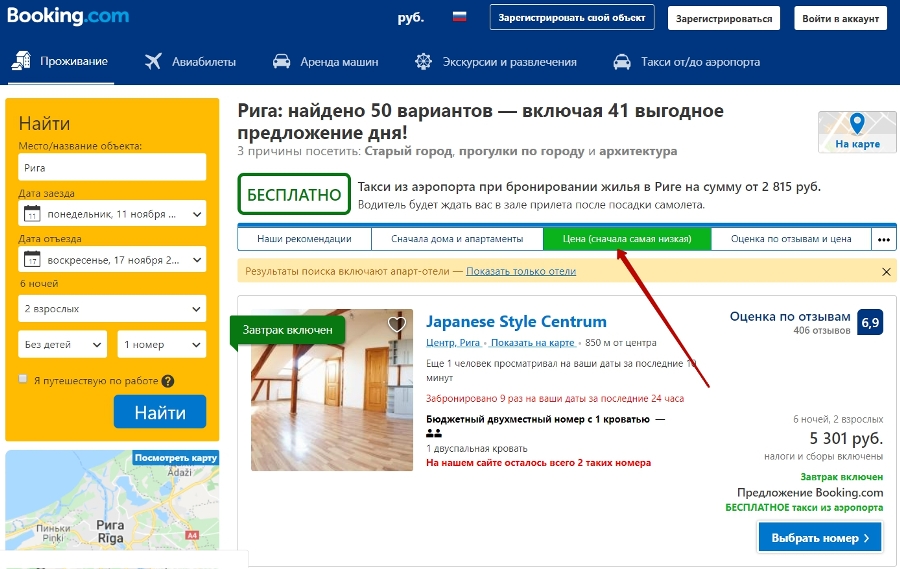900x569 pixels.
Task: Sort by Оценка по отзывам и цена
Action: point(791,239)
